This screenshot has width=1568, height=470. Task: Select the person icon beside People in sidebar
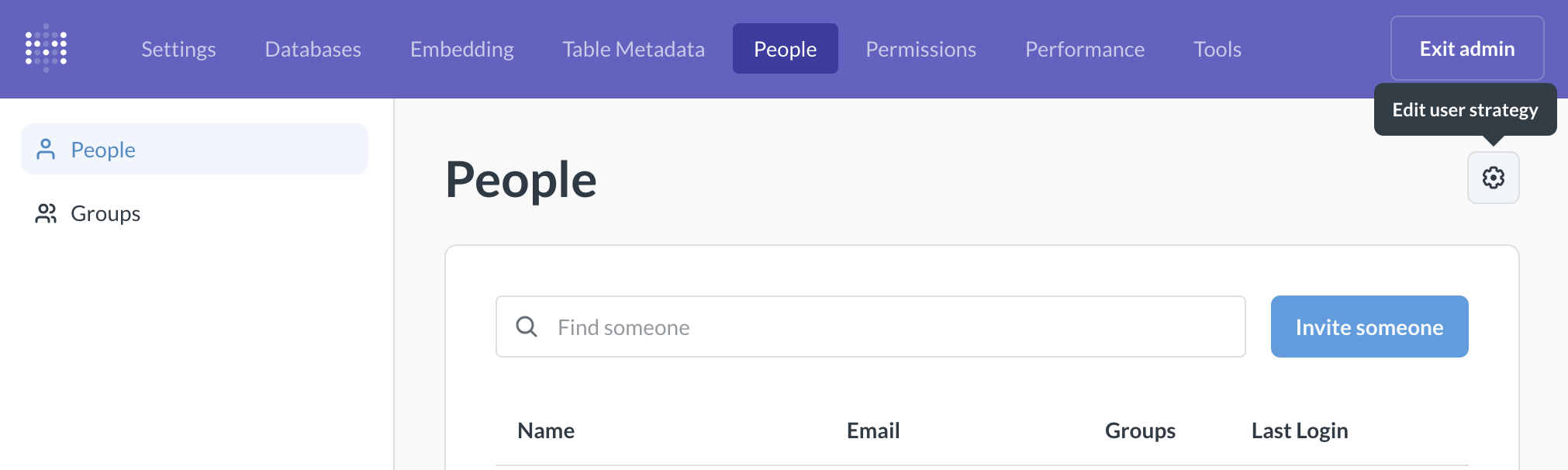tap(46, 149)
